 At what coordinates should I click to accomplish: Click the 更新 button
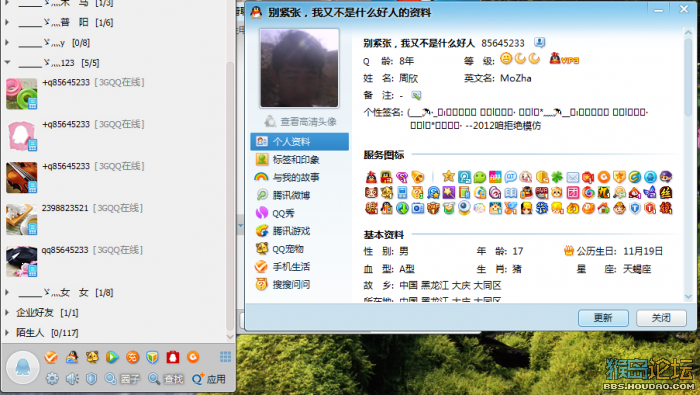tap(603, 318)
